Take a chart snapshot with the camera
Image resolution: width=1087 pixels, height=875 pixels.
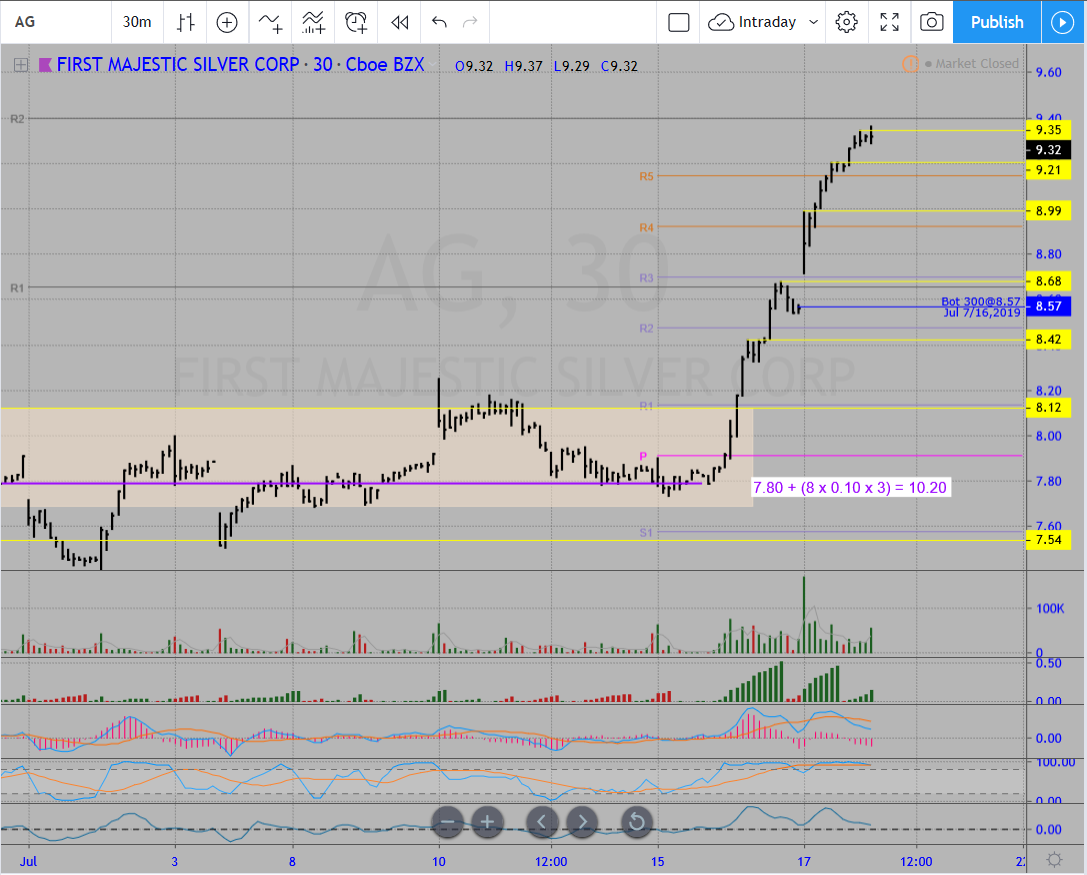pos(931,22)
